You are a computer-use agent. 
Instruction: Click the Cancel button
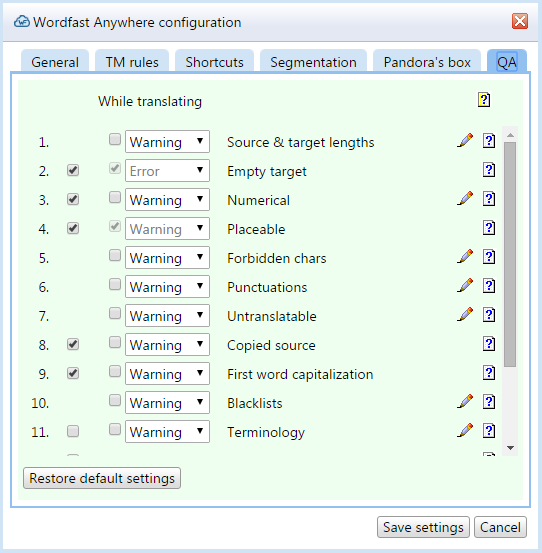click(x=500, y=527)
